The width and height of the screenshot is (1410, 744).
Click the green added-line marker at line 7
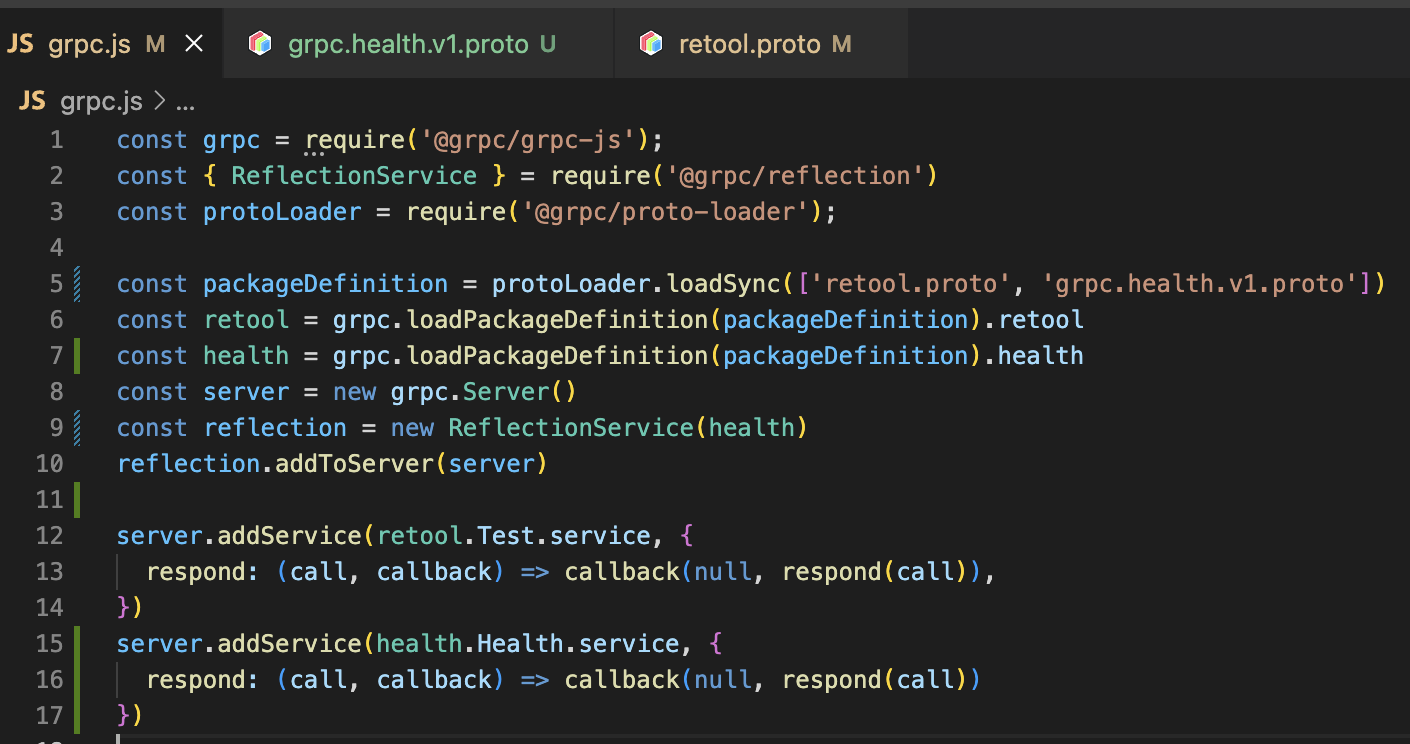[78, 356]
